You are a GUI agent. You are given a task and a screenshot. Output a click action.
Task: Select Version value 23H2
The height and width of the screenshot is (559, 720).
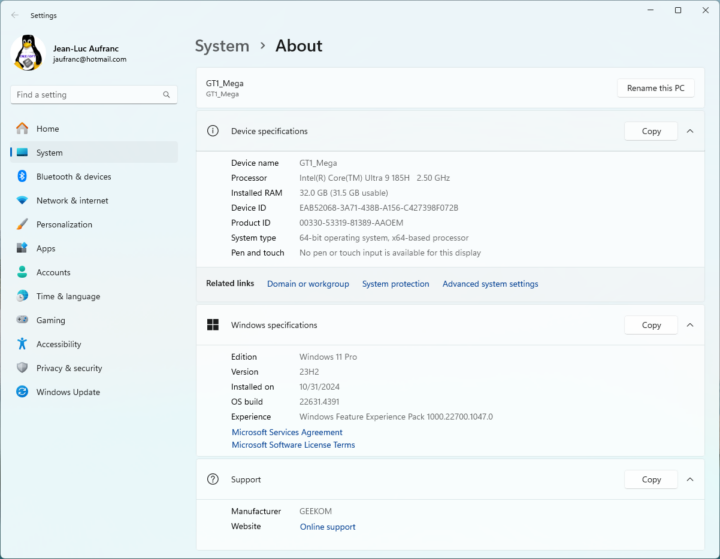click(309, 372)
